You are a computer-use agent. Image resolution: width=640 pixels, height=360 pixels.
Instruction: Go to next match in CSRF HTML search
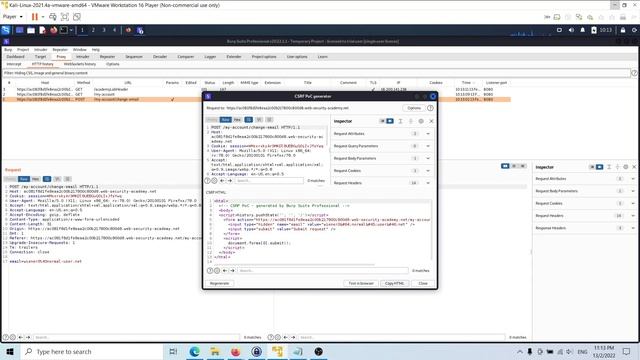[x=232, y=271]
